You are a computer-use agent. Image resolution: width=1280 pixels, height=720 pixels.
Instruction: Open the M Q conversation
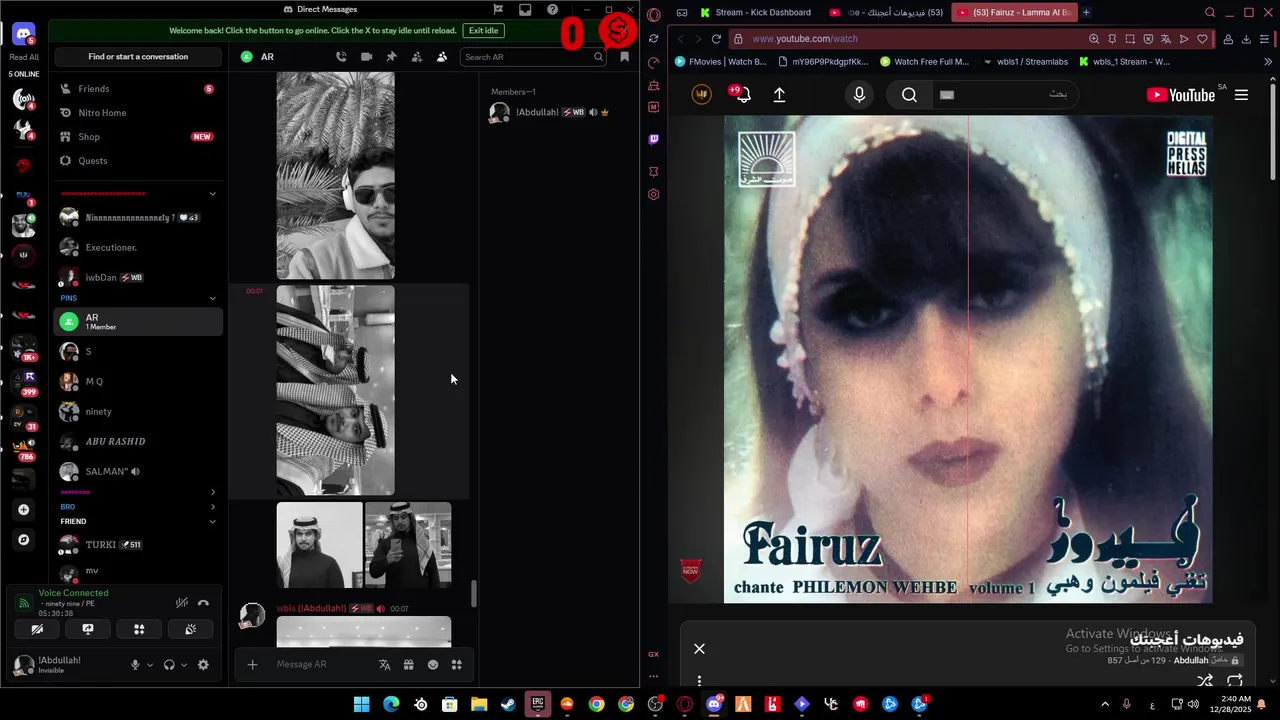[x=138, y=381]
